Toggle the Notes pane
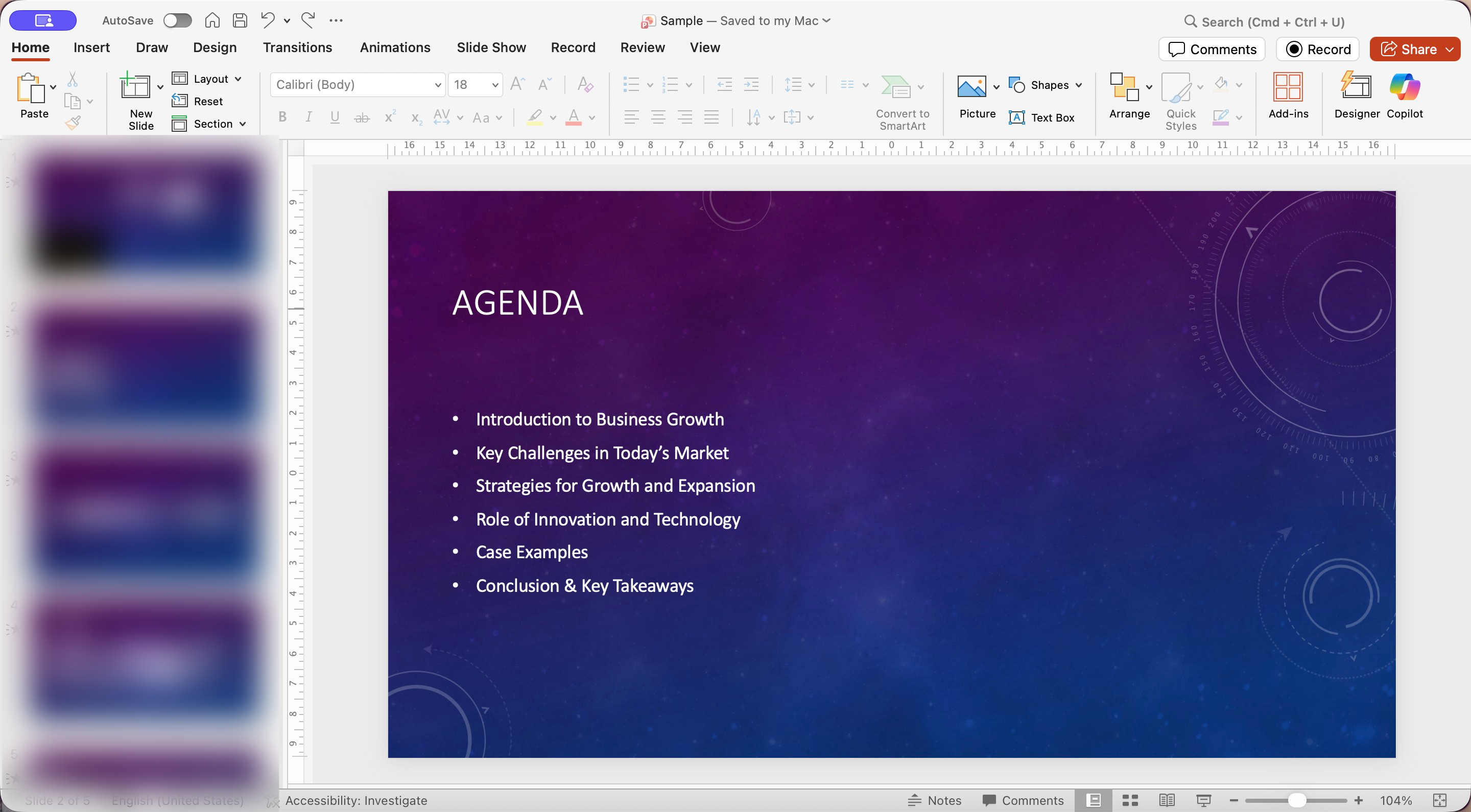Screen dimensions: 1471x812 (x=934, y=800)
